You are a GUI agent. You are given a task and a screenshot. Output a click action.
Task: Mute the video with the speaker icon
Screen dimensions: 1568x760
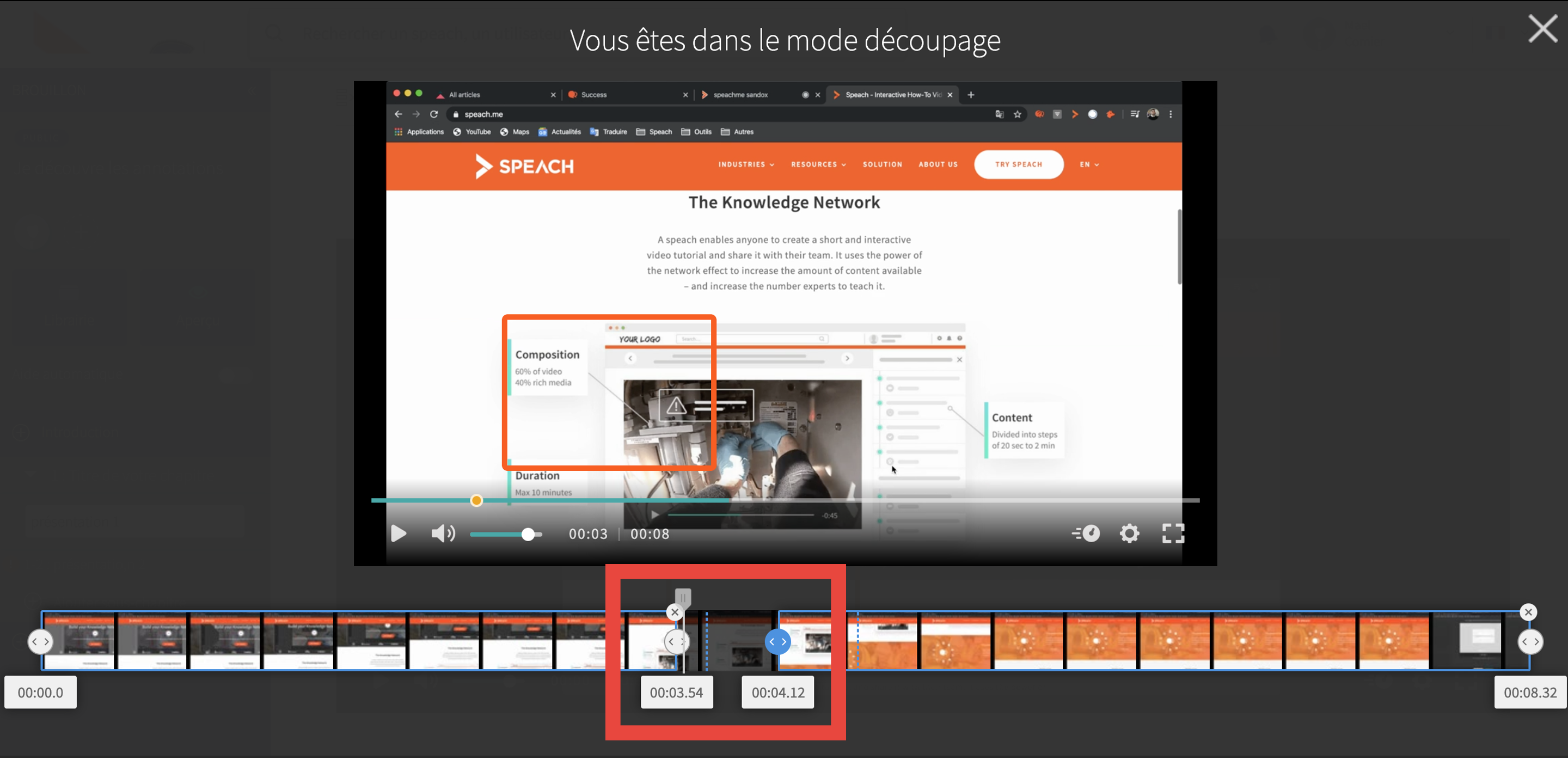click(443, 534)
